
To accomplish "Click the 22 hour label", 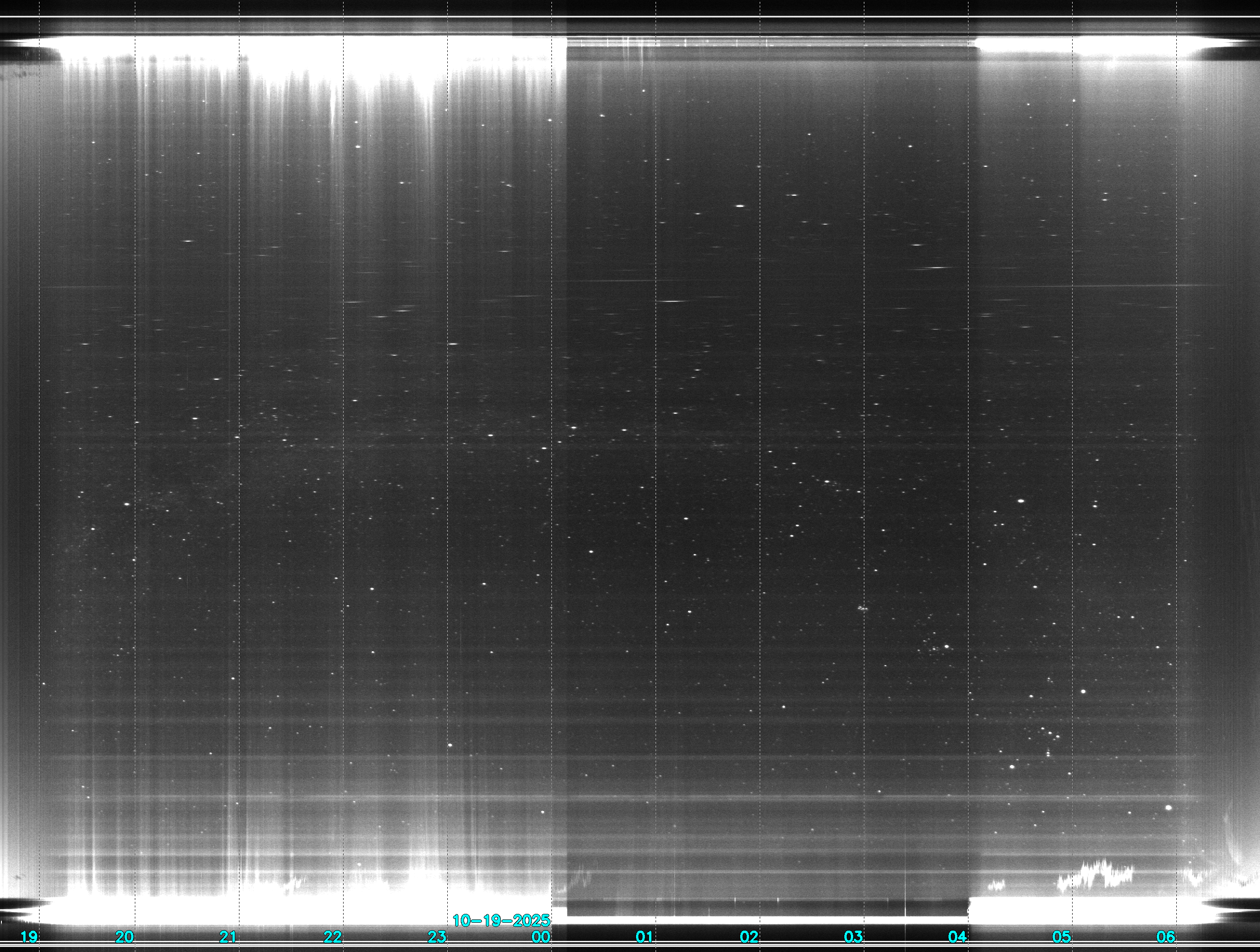I will coord(332,937).
